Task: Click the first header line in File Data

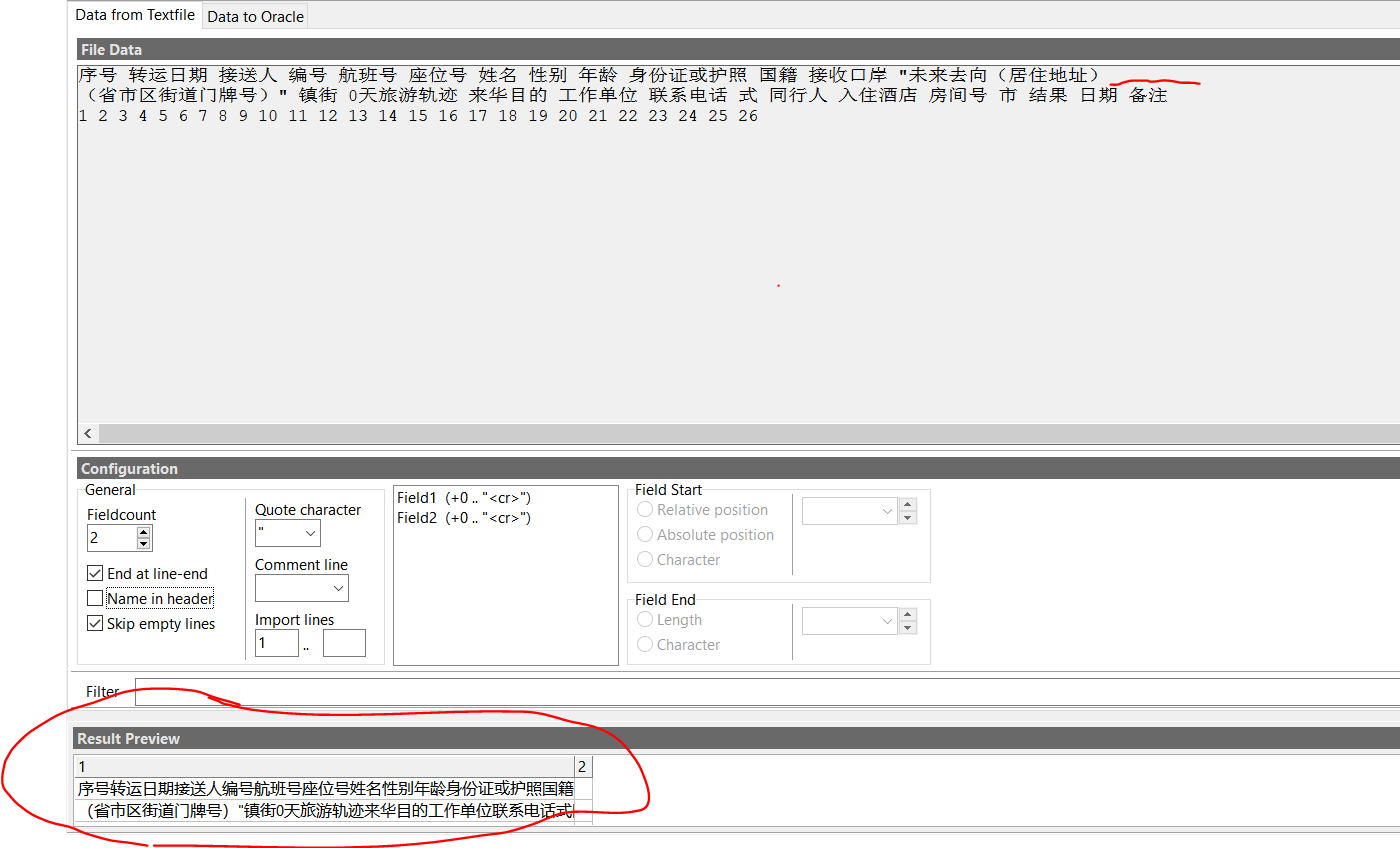Action: click(590, 75)
